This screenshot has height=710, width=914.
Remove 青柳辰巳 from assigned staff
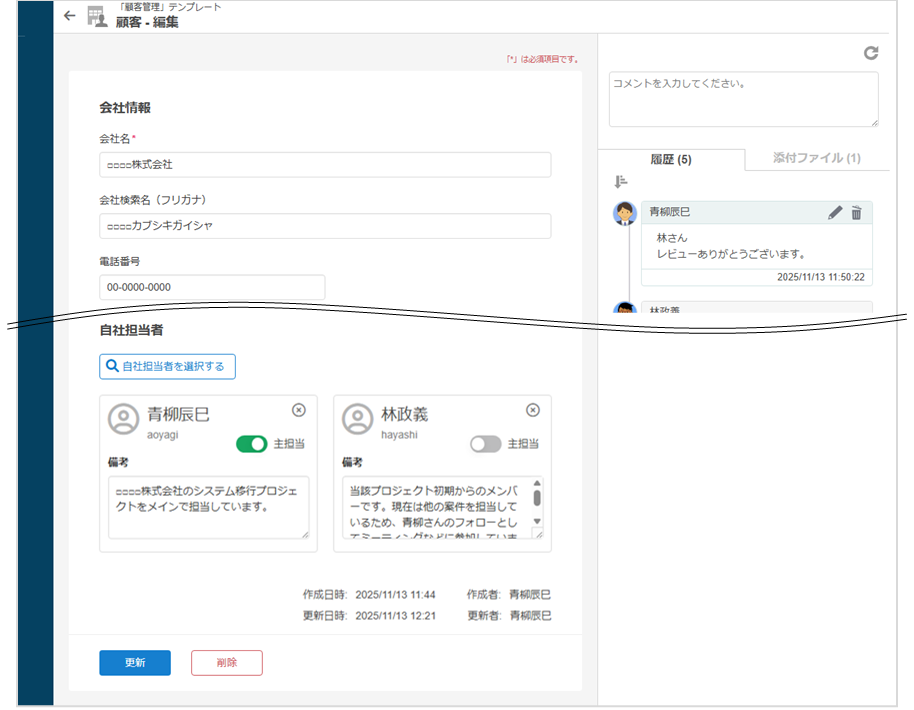(x=298, y=410)
